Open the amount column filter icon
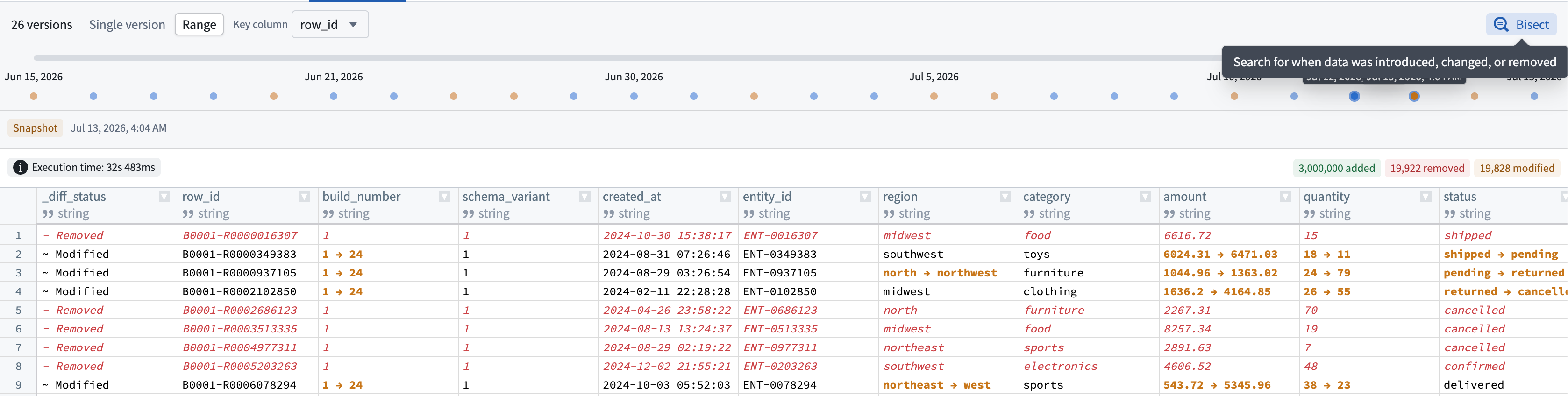 pyautogui.click(x=1286, y=197)
